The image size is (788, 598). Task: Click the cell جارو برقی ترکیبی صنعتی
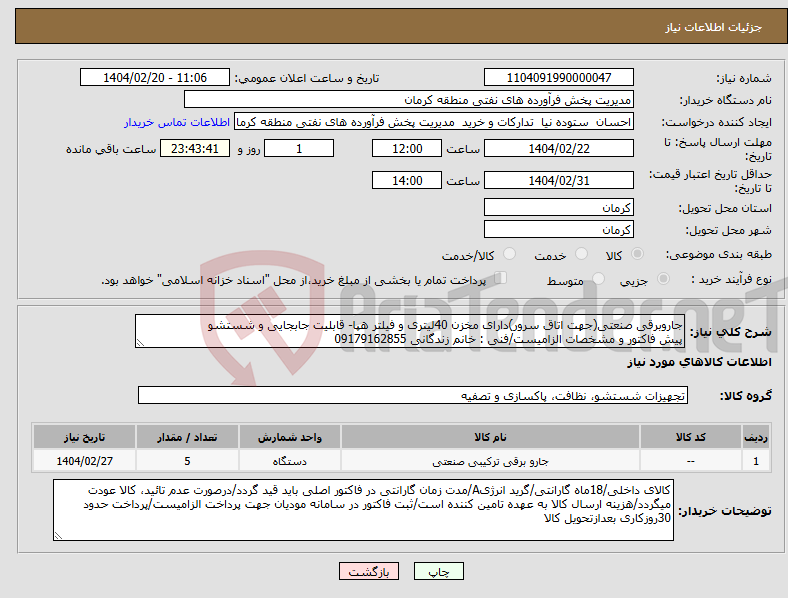point(490,461)
